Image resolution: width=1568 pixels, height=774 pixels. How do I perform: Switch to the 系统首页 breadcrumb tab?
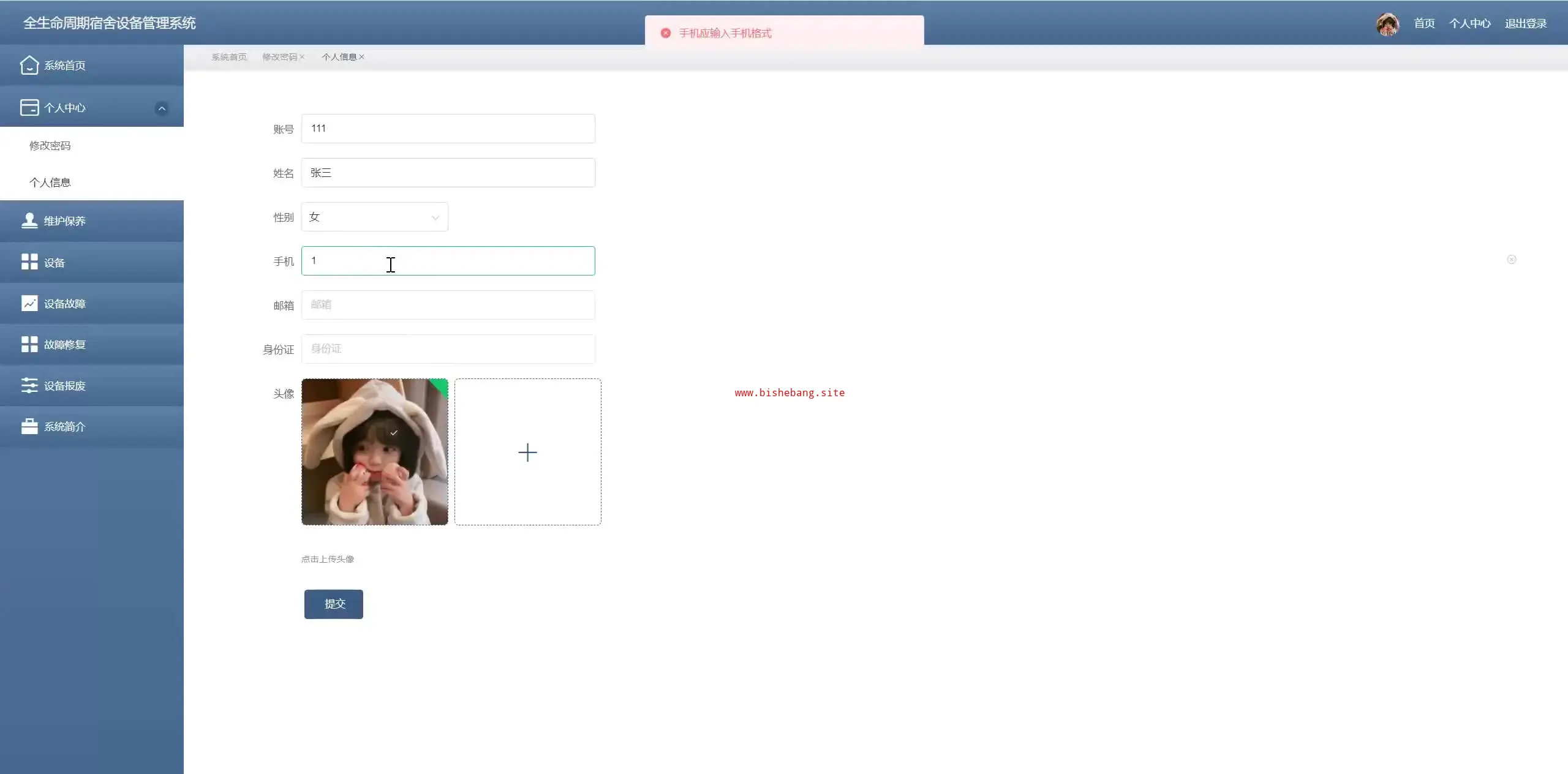tap(229, 57)
